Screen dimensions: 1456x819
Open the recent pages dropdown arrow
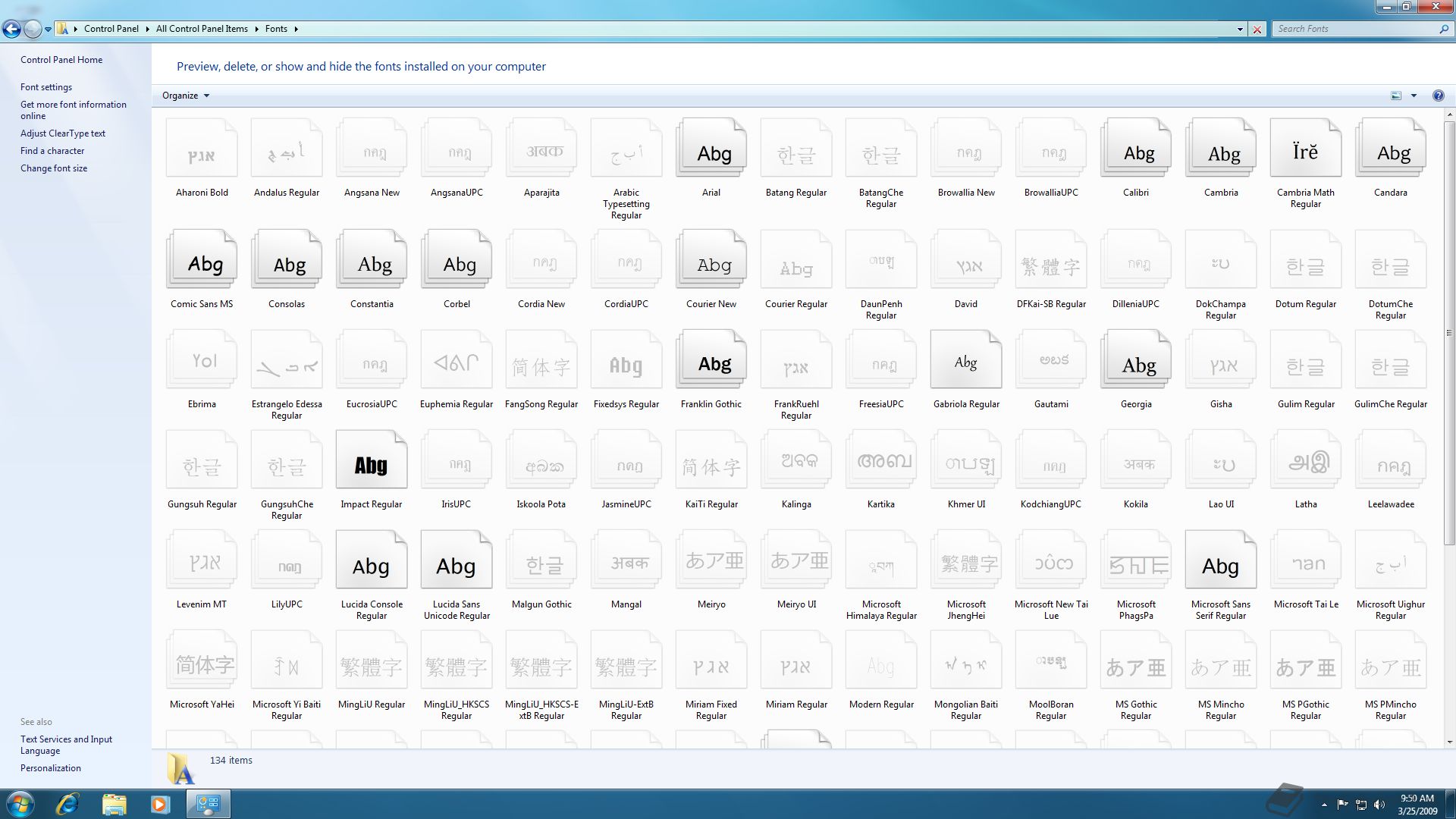coord(48,30)
